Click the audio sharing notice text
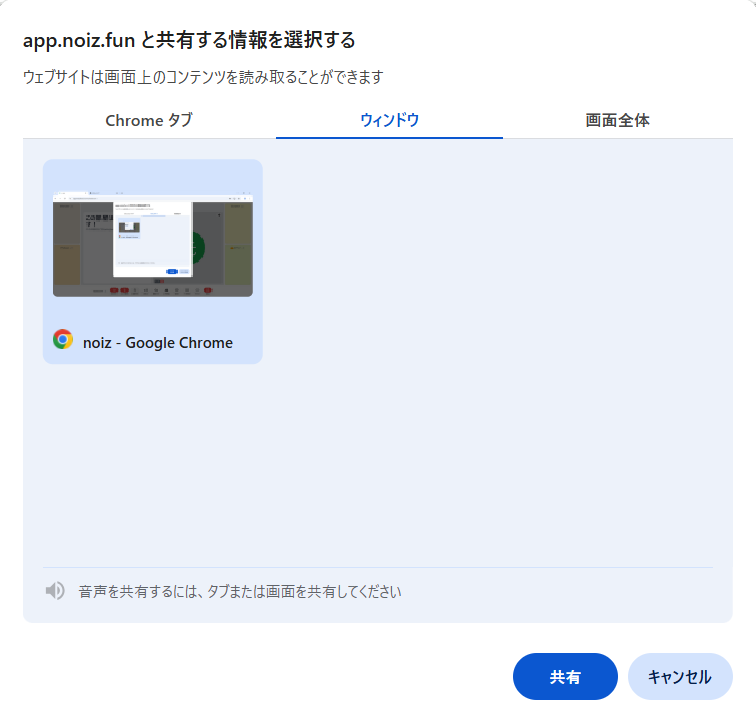Image resolution: width=756 pixels, height=717 pixels. [x=240, y=591]
